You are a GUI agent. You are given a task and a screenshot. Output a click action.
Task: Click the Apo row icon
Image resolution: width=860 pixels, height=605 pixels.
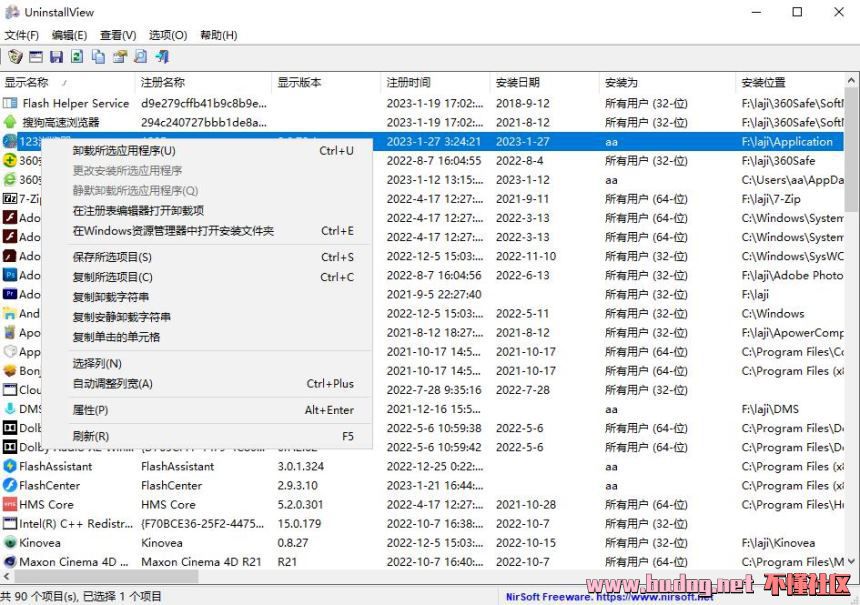tap(10, 332)
